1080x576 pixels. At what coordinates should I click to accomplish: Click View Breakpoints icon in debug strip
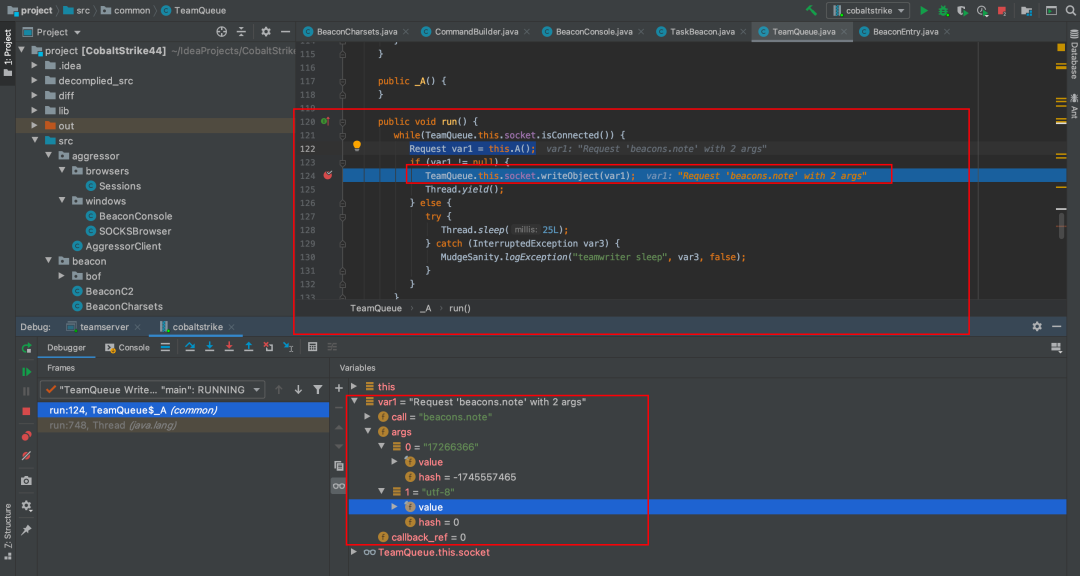pos(26,436)
